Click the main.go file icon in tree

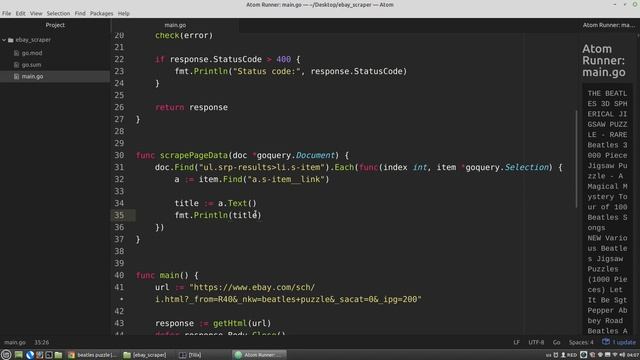tap(16, 76)
